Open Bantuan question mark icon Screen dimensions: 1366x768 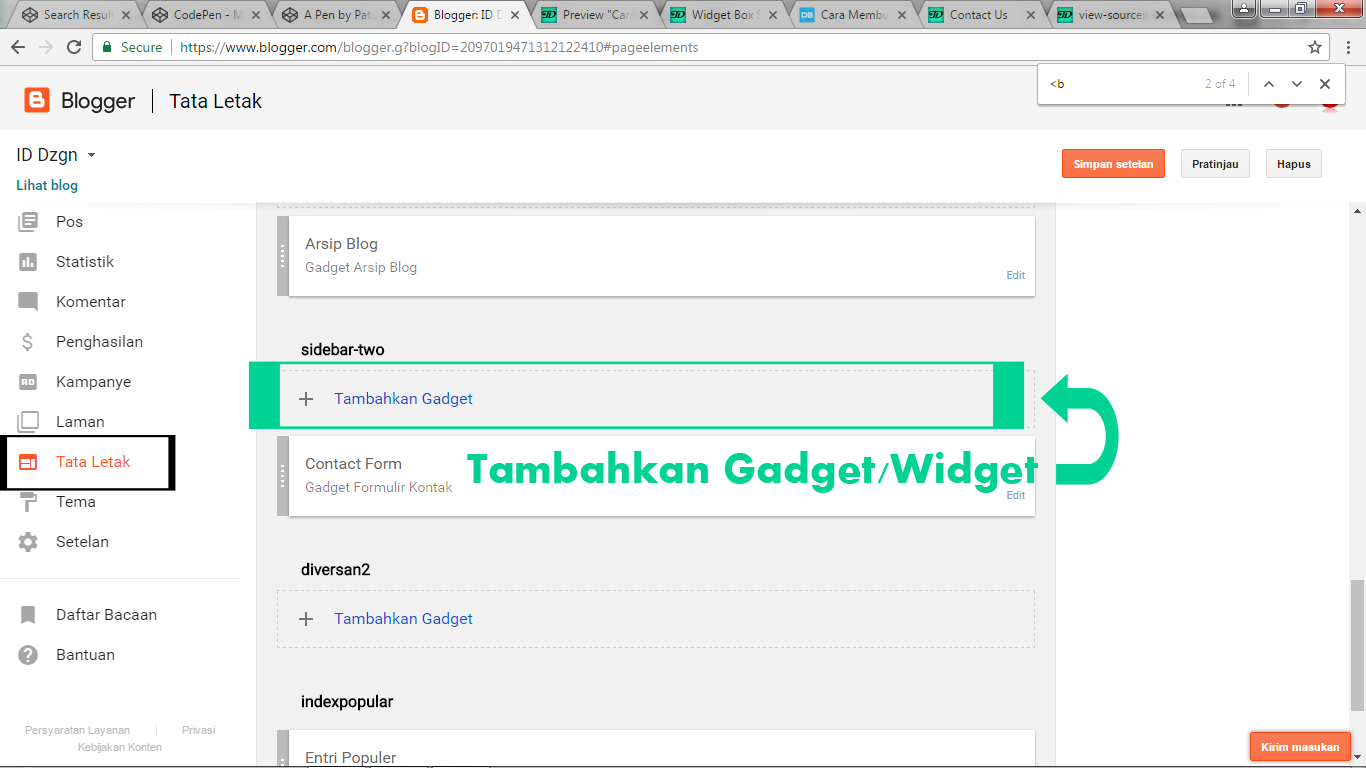coord(28,654)
